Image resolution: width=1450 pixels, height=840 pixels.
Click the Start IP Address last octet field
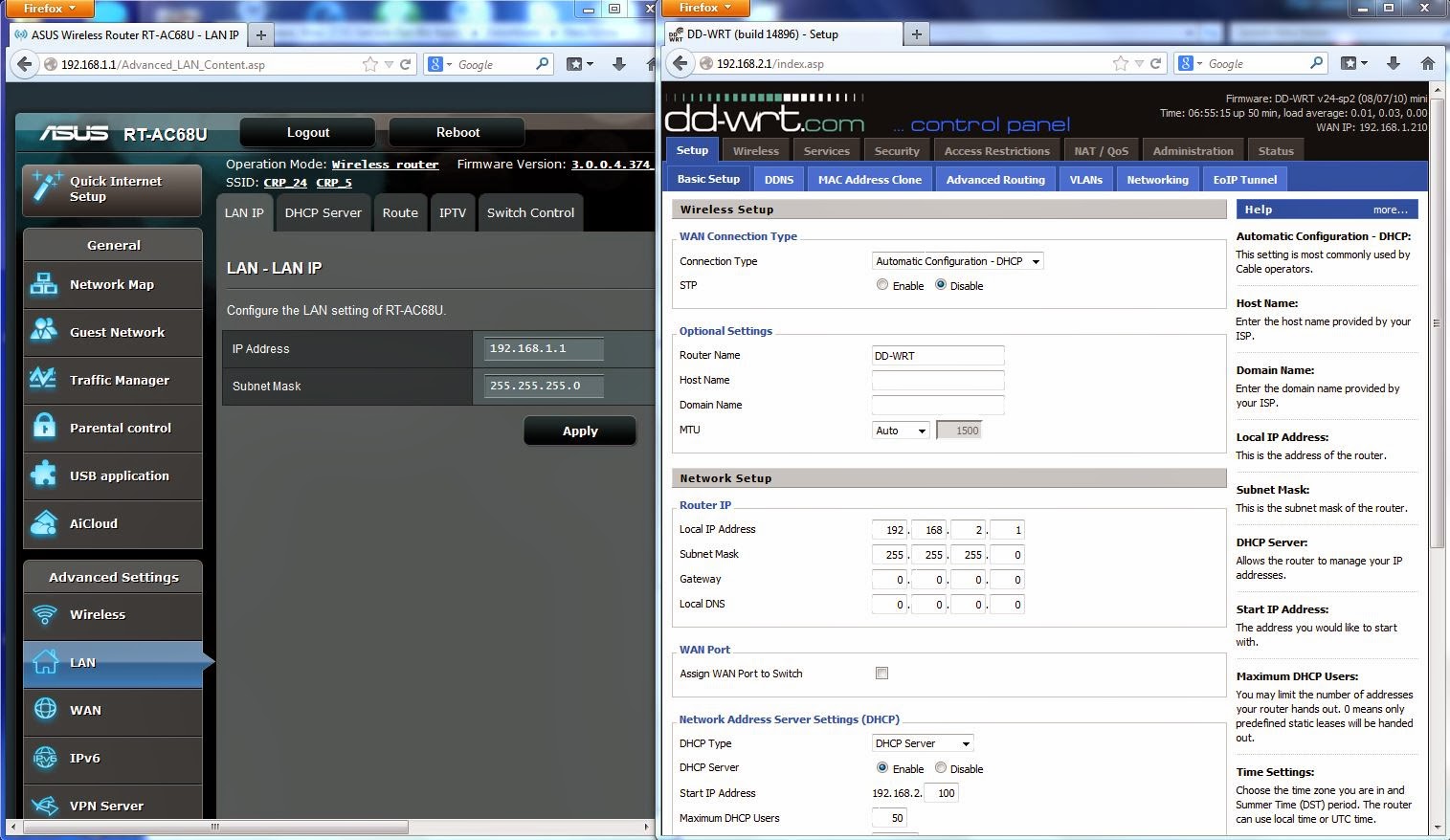click(942, 793)
